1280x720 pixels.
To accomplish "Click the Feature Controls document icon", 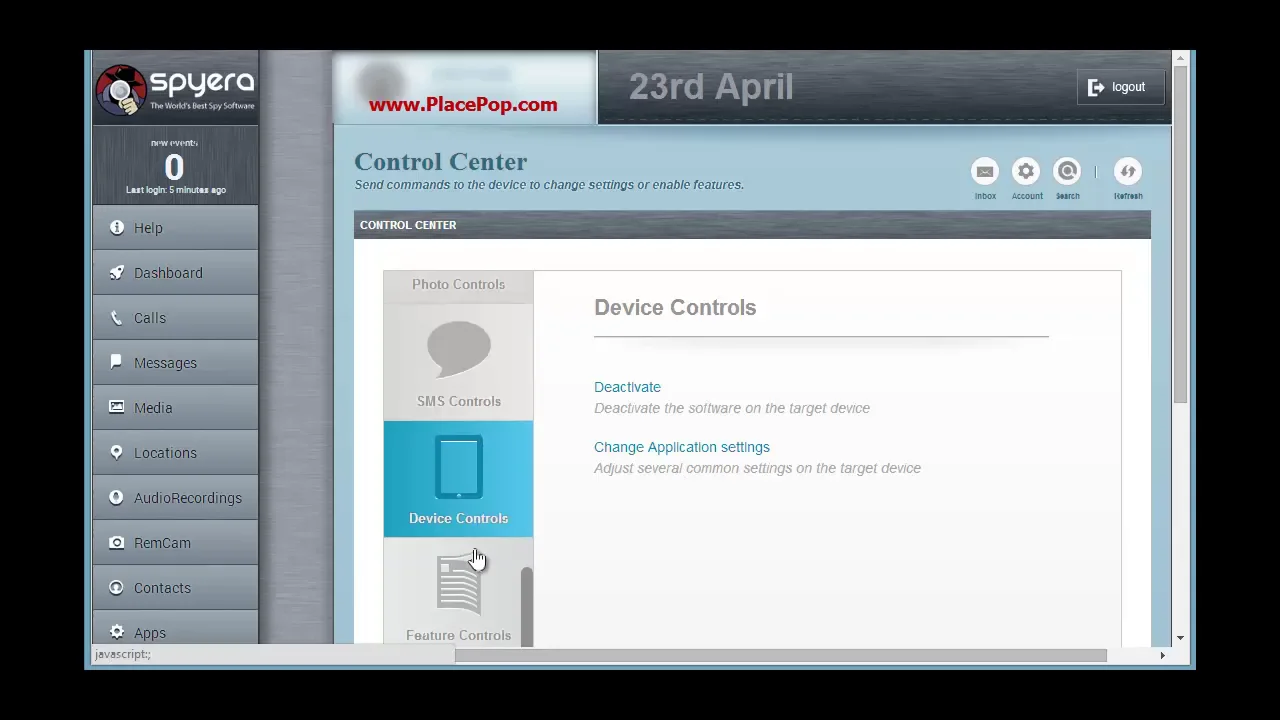I will (x=459, y=585).
